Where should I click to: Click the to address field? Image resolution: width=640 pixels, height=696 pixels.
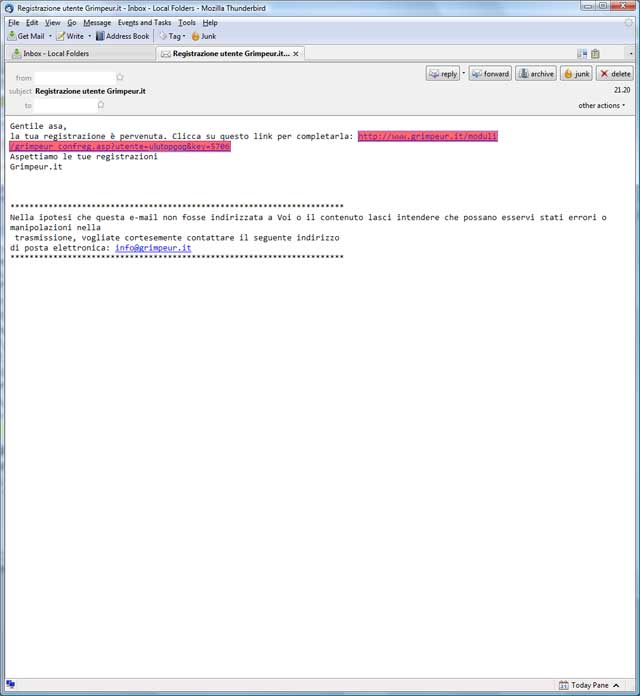coord(65,106)
